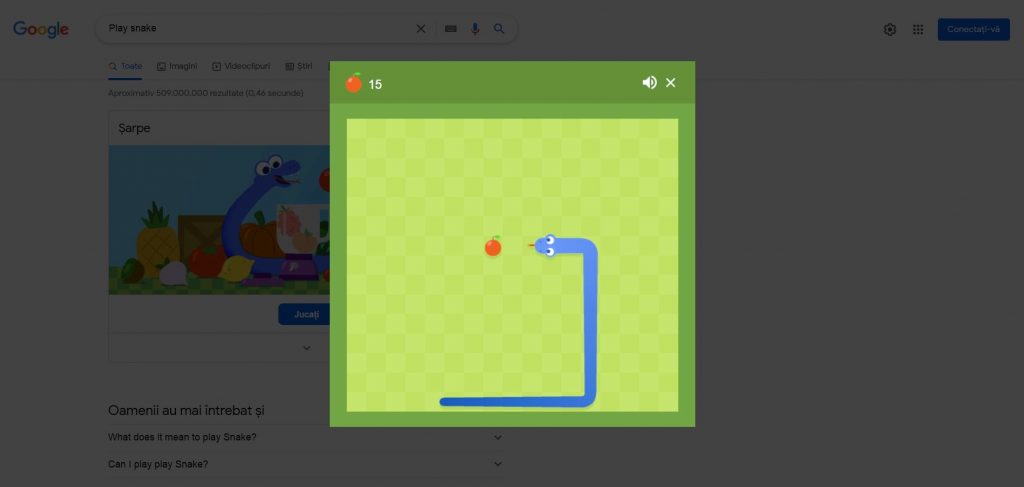The width and height of the screenshot is (1024, 487).
Task: Click the Șarpe game card thumbnail
Action: [219, 219]
